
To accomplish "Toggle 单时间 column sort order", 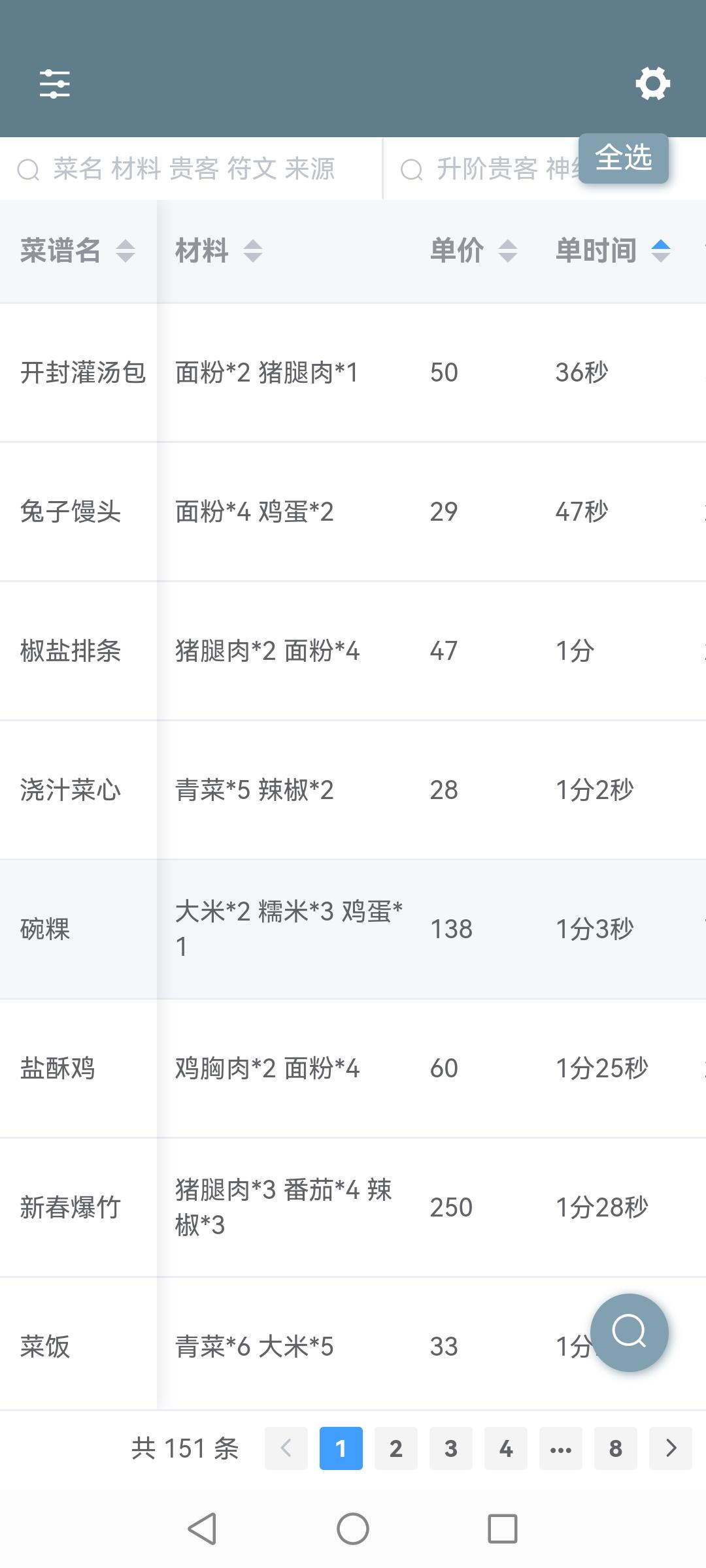I will [x=661, y=251].
